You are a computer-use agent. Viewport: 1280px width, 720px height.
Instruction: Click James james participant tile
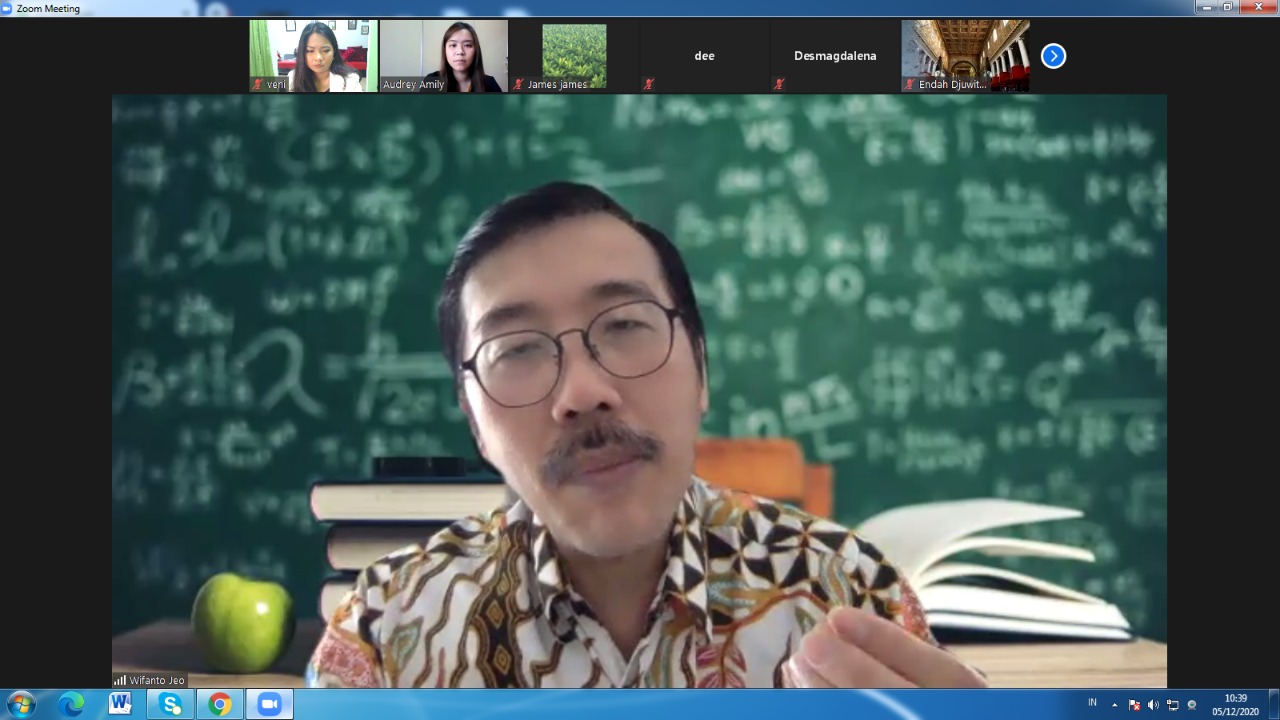coord(574,56)
